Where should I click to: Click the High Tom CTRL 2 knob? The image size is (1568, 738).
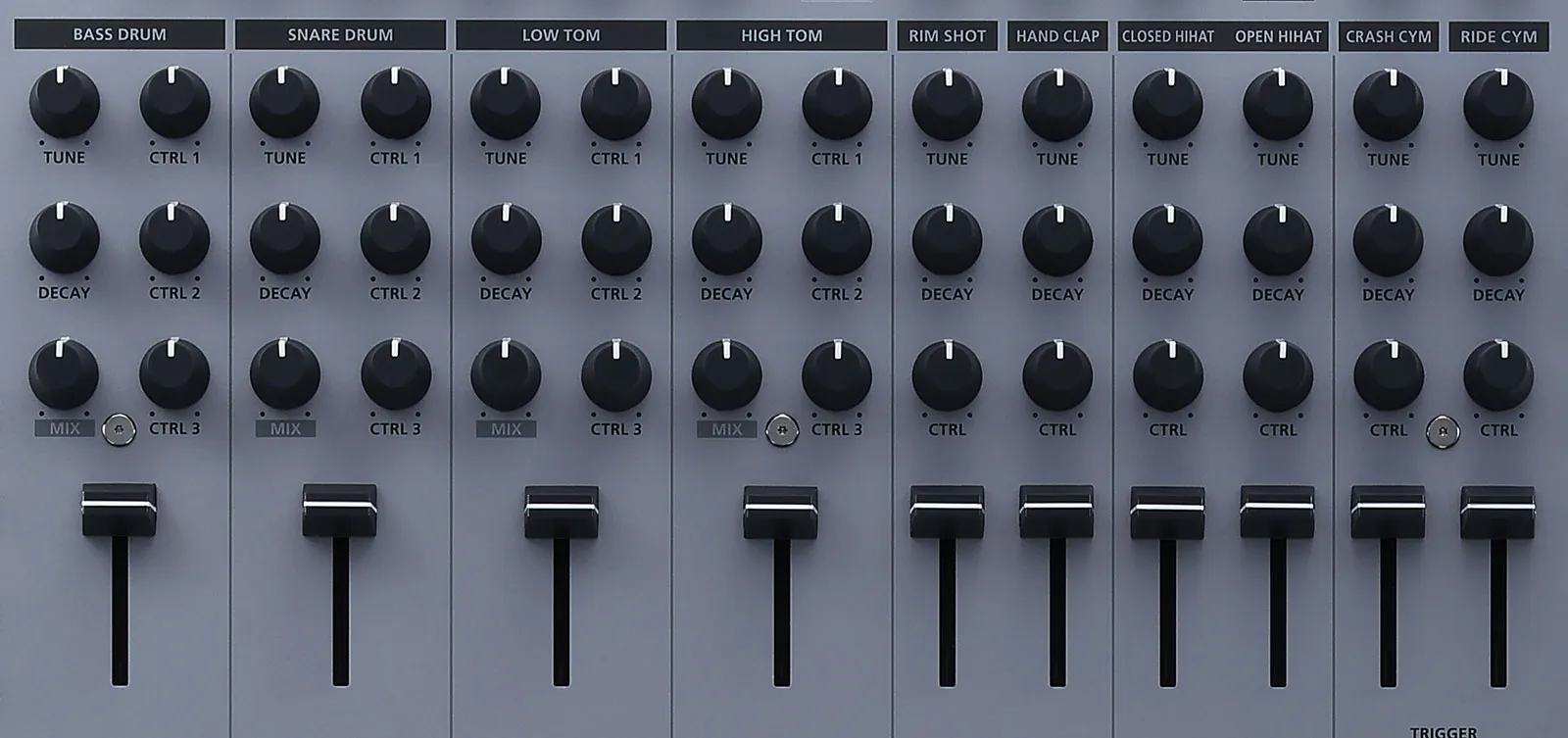coord(837,240)
